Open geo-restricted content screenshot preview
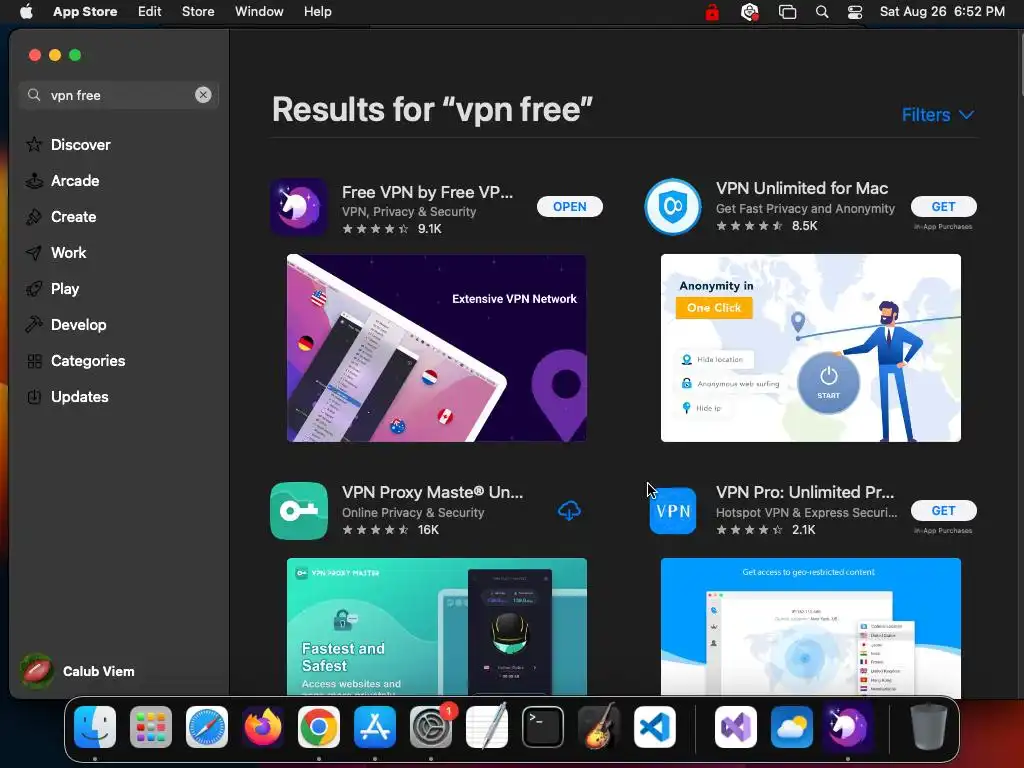This screenshot has width=1024, height=768. [810, 627]
